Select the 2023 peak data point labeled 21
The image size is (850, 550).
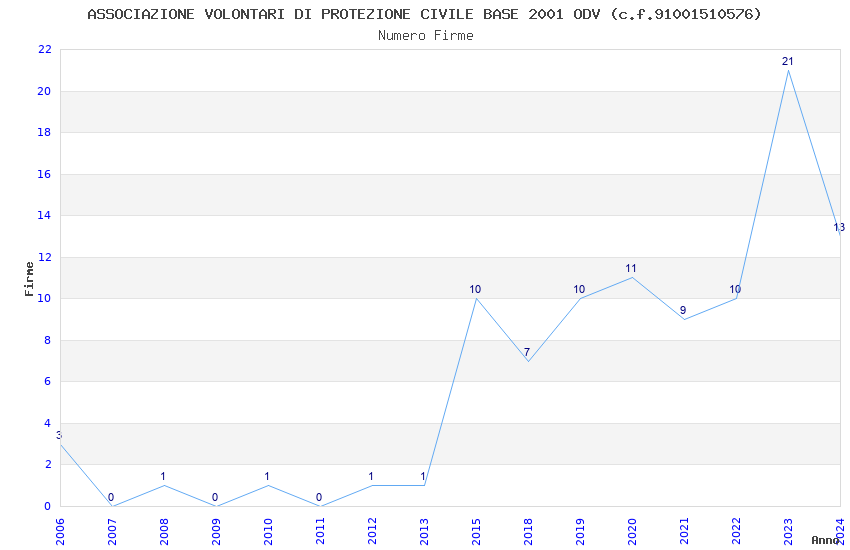coord(788,70)
